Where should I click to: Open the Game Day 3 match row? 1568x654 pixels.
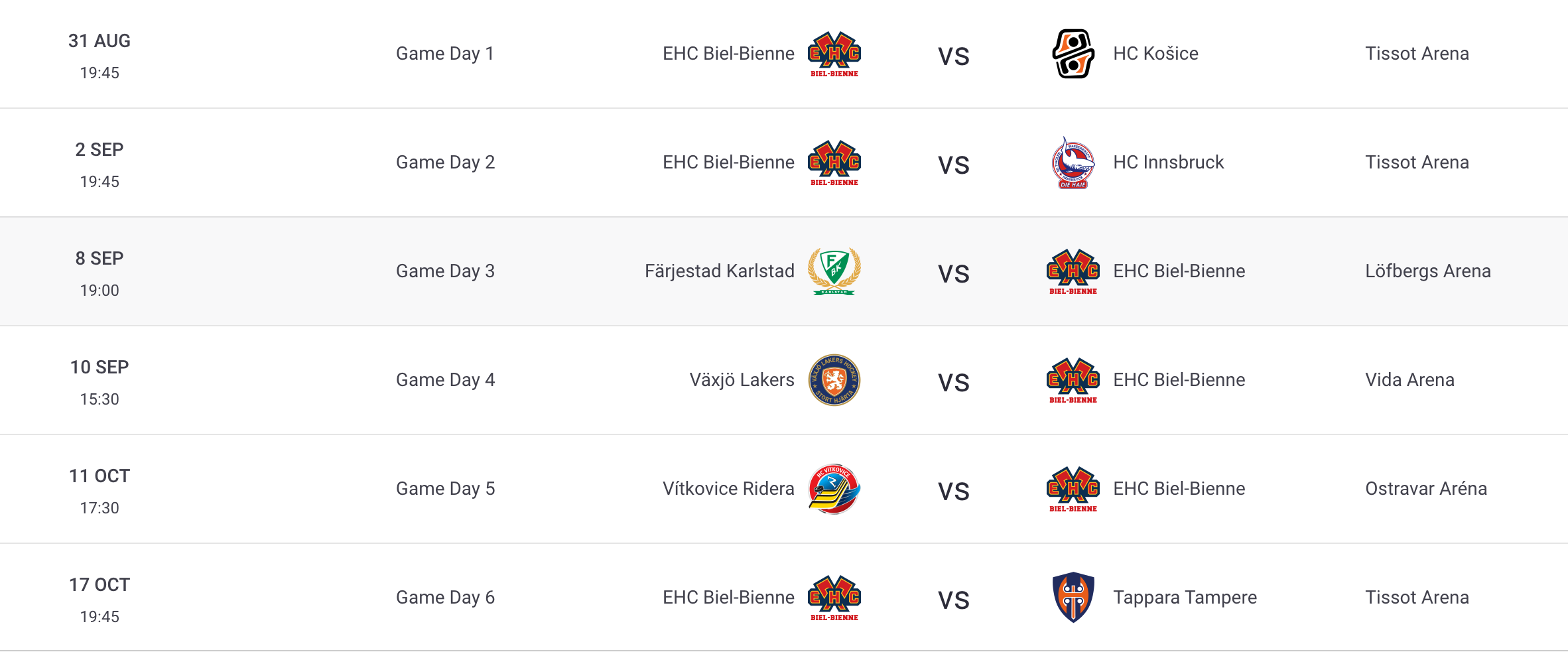pos(784,271)
